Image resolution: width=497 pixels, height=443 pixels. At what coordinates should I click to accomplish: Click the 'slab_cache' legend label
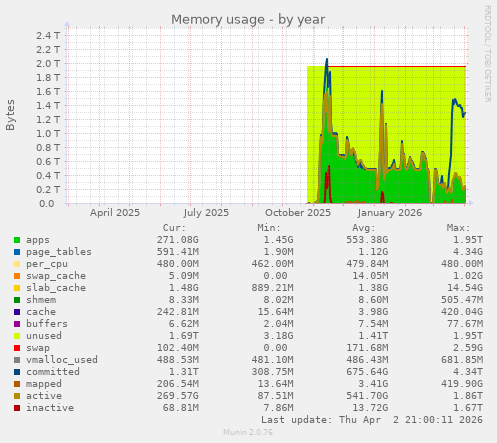coord(56,288)
